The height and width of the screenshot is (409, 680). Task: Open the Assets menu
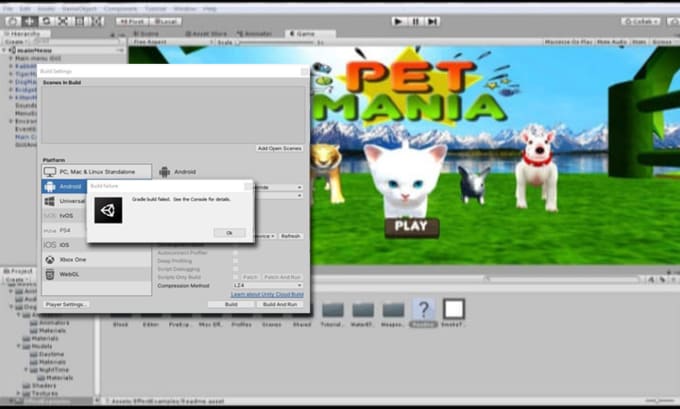[x=46, y=8]
